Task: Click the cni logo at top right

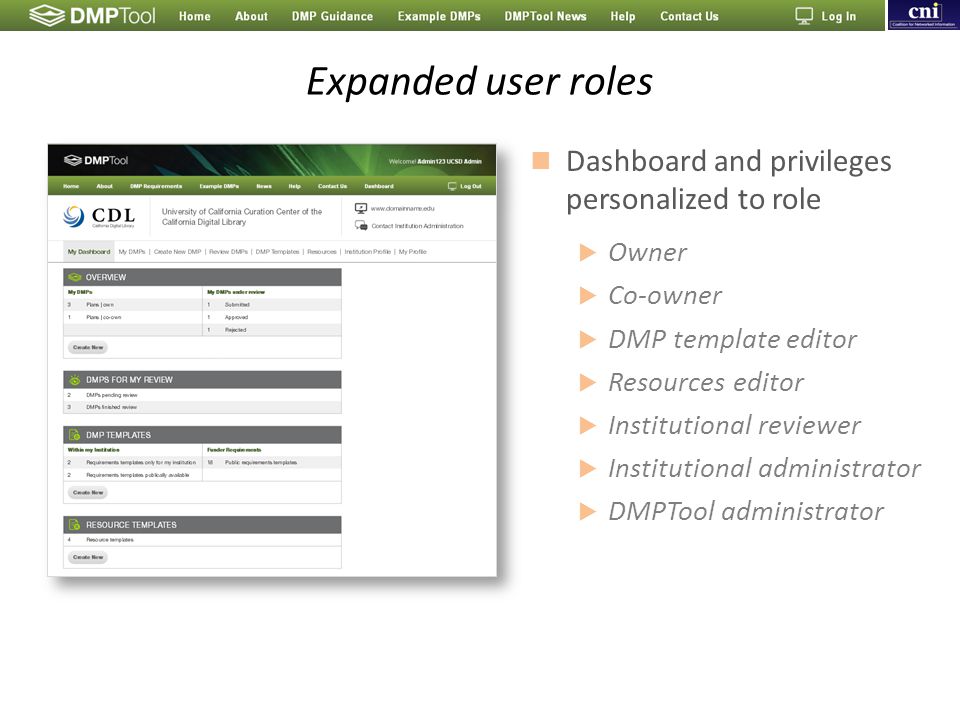Action: click(923, 15)
